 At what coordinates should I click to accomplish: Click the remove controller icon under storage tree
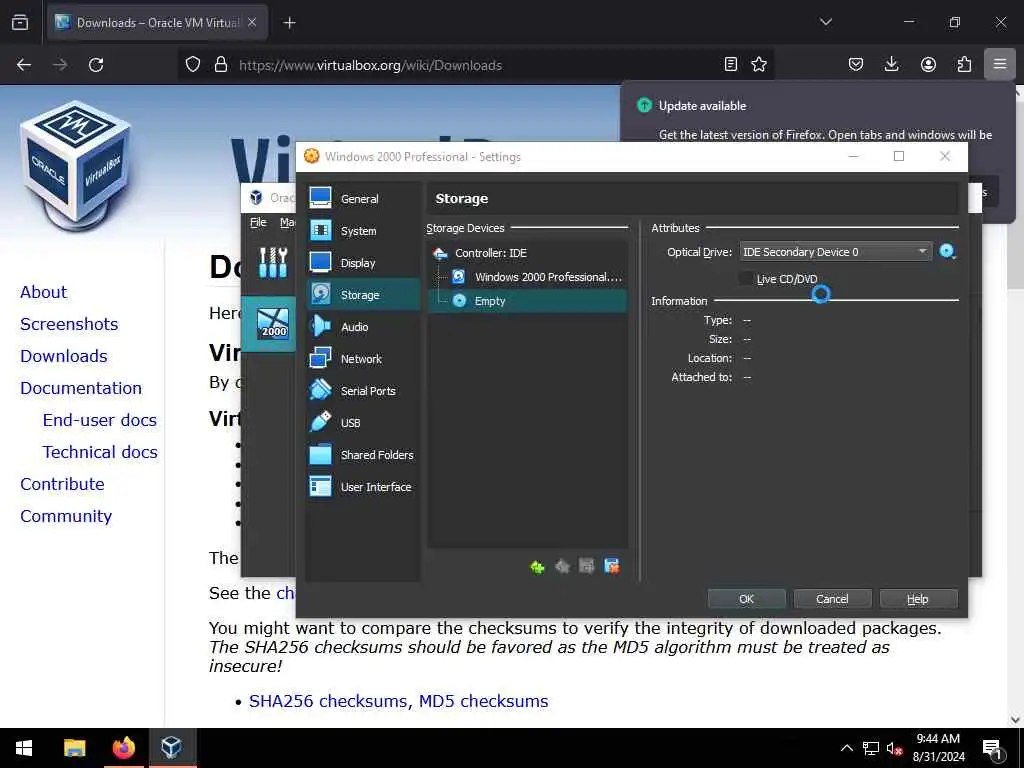[x=562, y=566]
